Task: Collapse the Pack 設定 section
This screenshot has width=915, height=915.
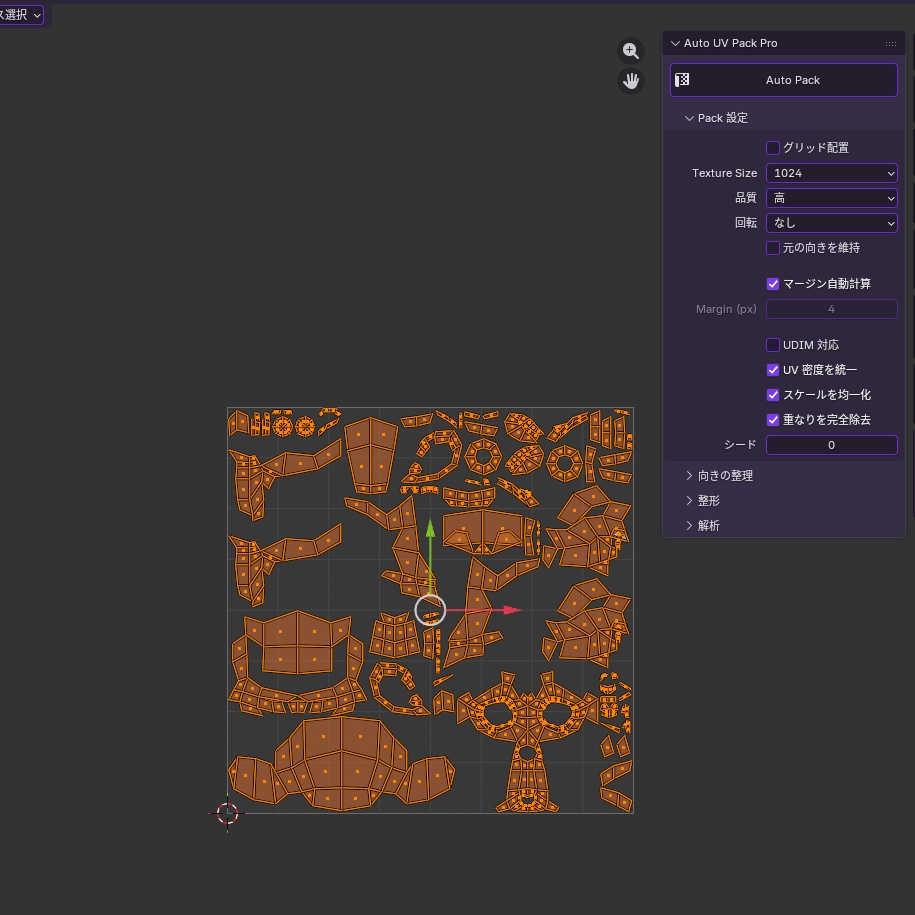Action: [x=689, y=118]
